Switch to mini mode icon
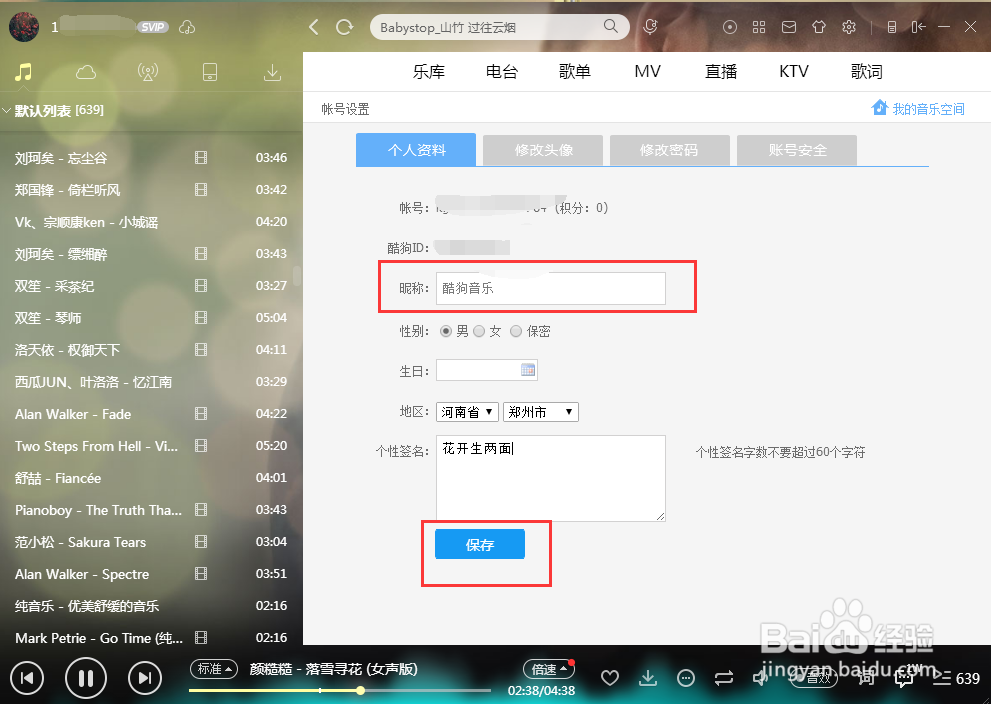The width and height of the screenshot is (991, 704). [918, 27]
